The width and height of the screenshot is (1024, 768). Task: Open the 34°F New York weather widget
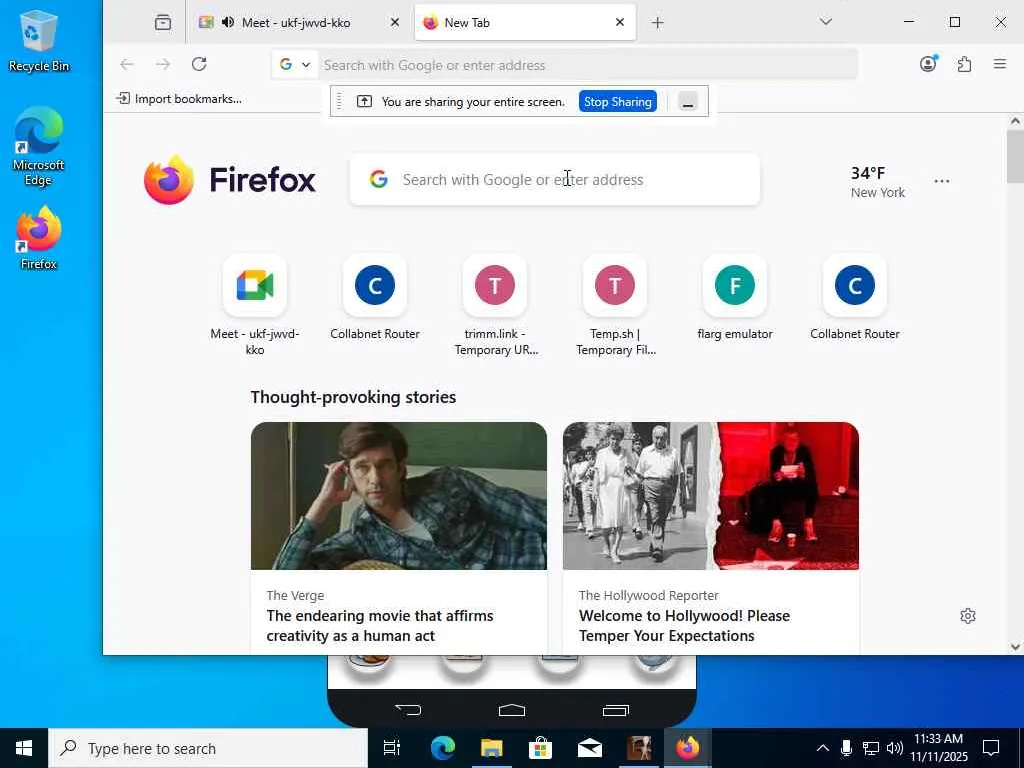877,182
